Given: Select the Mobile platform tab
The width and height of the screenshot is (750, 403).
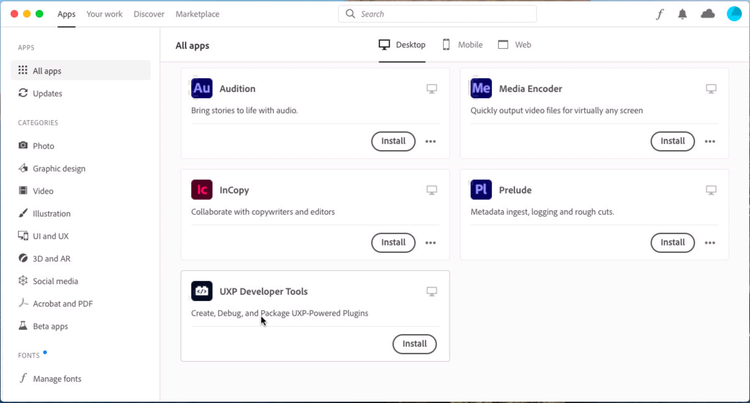Looking at the screenshot, I should 462,45.
